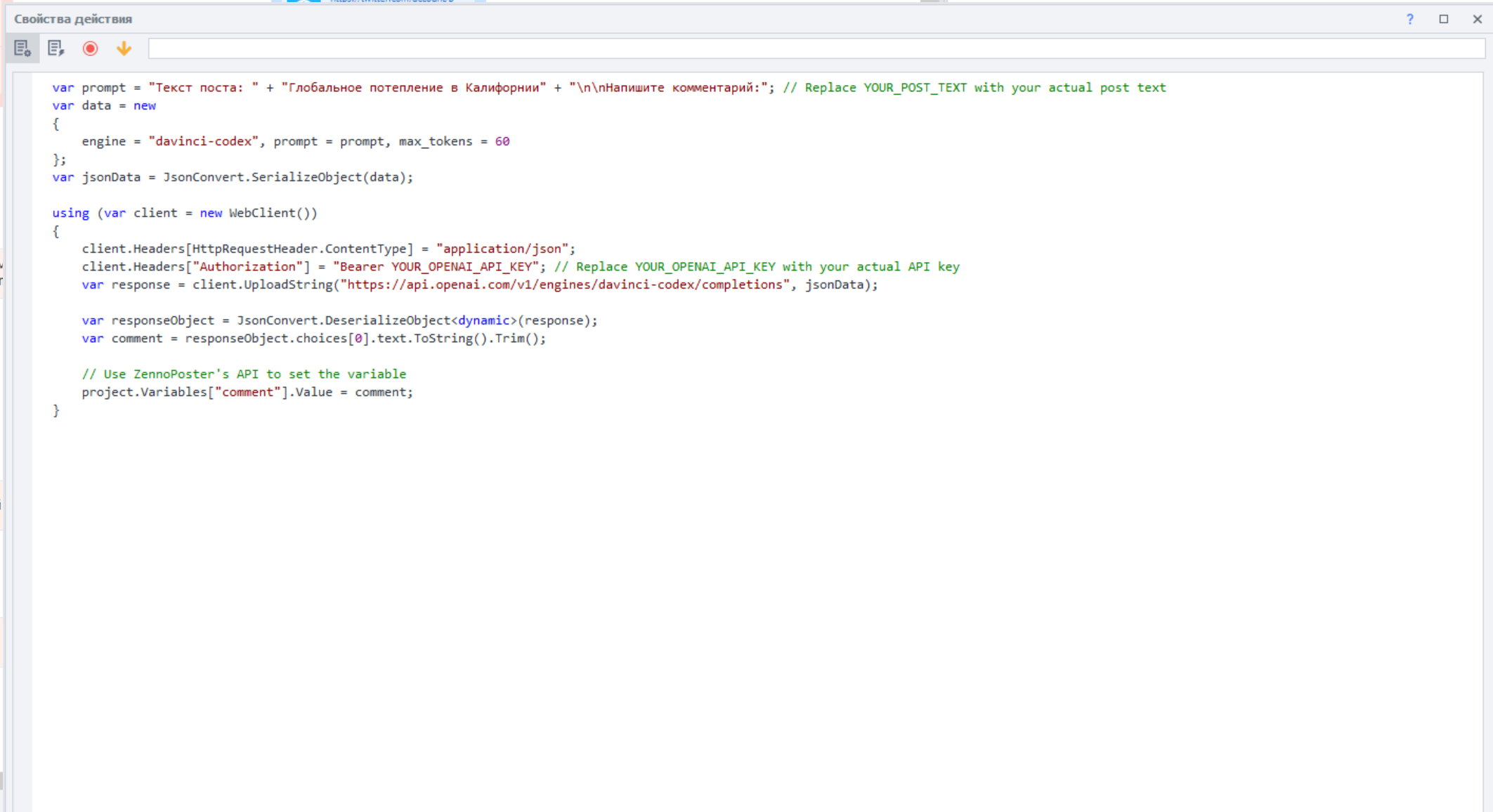Screen dimensions: 1493x812
Task: Click the "application/json" content type string
Action: [x=502, y=249]
